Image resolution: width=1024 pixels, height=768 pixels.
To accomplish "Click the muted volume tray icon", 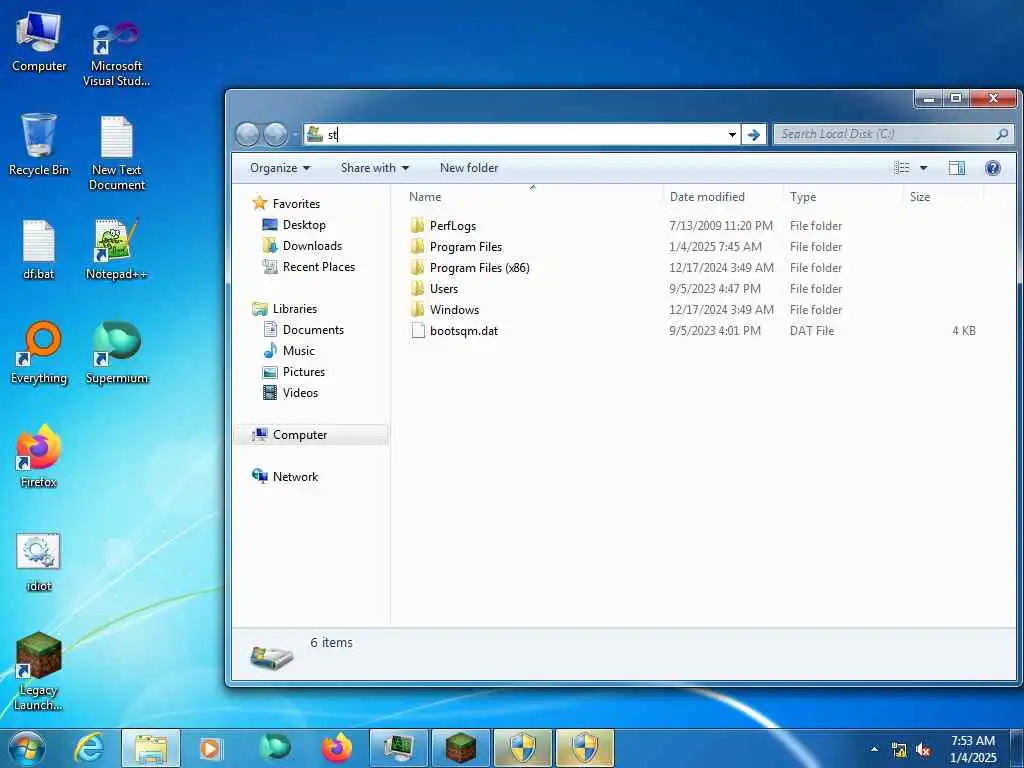I will click(x=923, y=750).
